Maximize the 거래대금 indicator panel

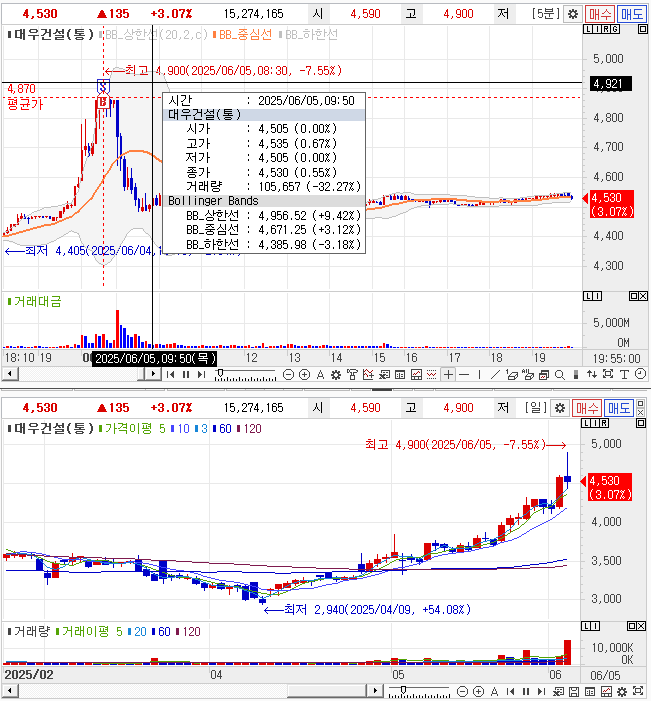click(634, 296)
